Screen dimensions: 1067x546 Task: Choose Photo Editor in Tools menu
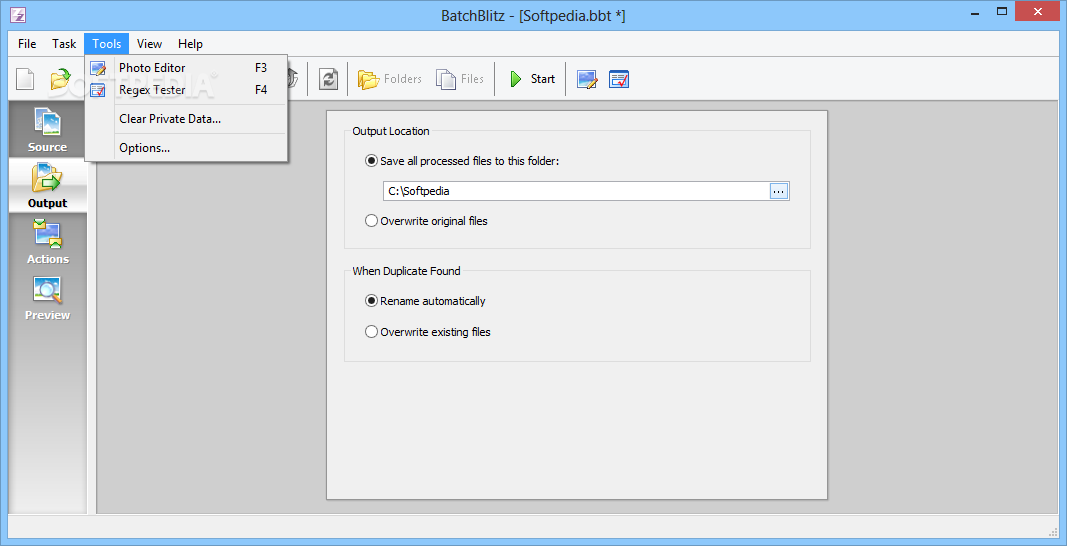[186, 67]
